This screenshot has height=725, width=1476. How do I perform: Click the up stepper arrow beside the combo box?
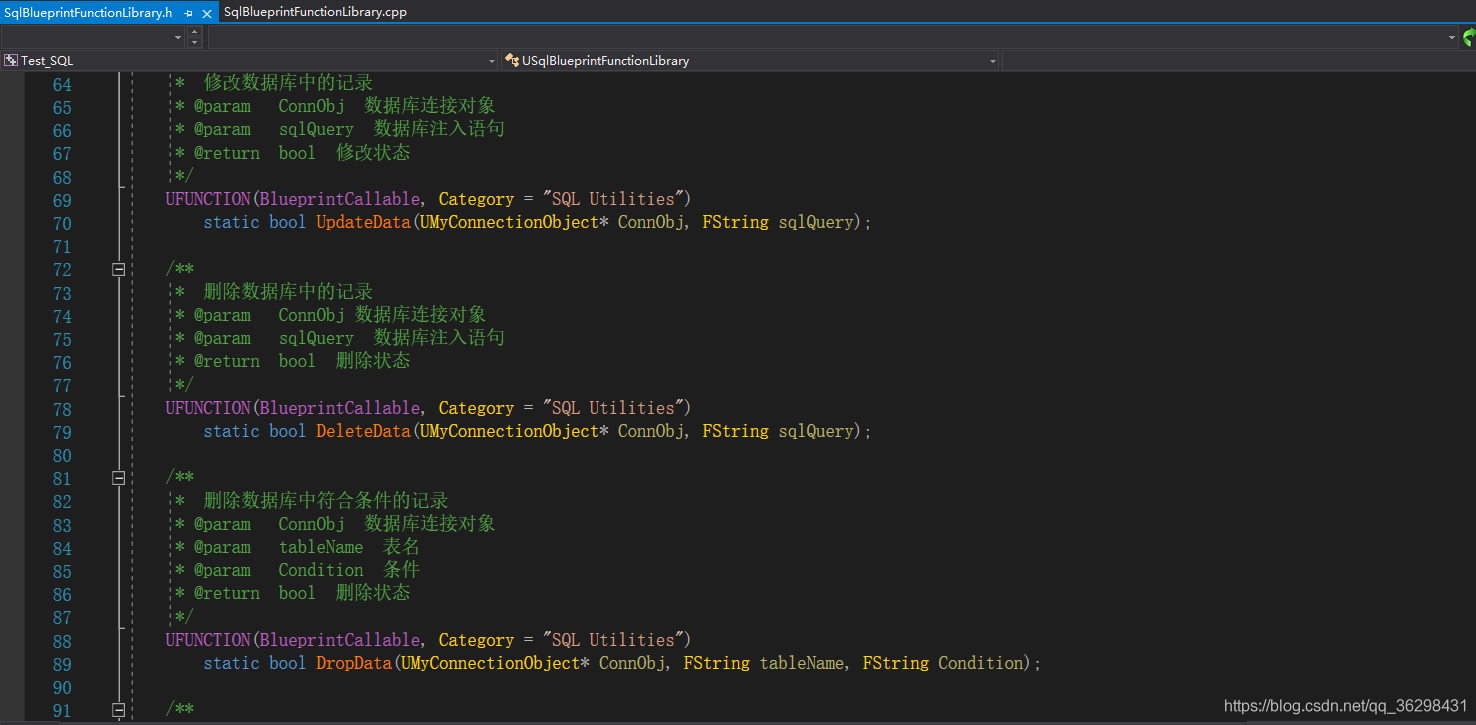tap(194, 33)
